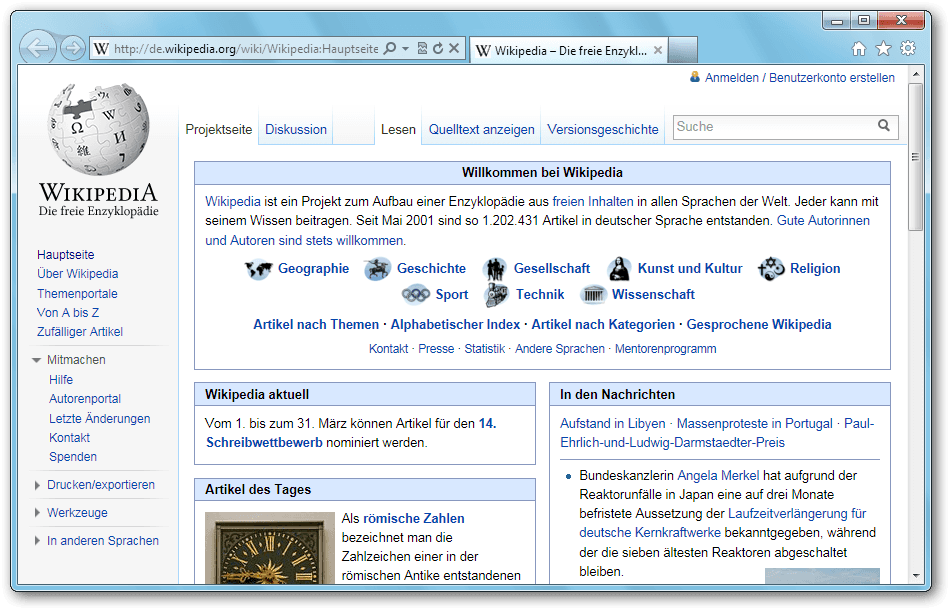Select the Wikipedia – Die freie Enzykl... tab
Image resolution: width=950 pixels, height=610 pixels.
click(x=570, y=51)
